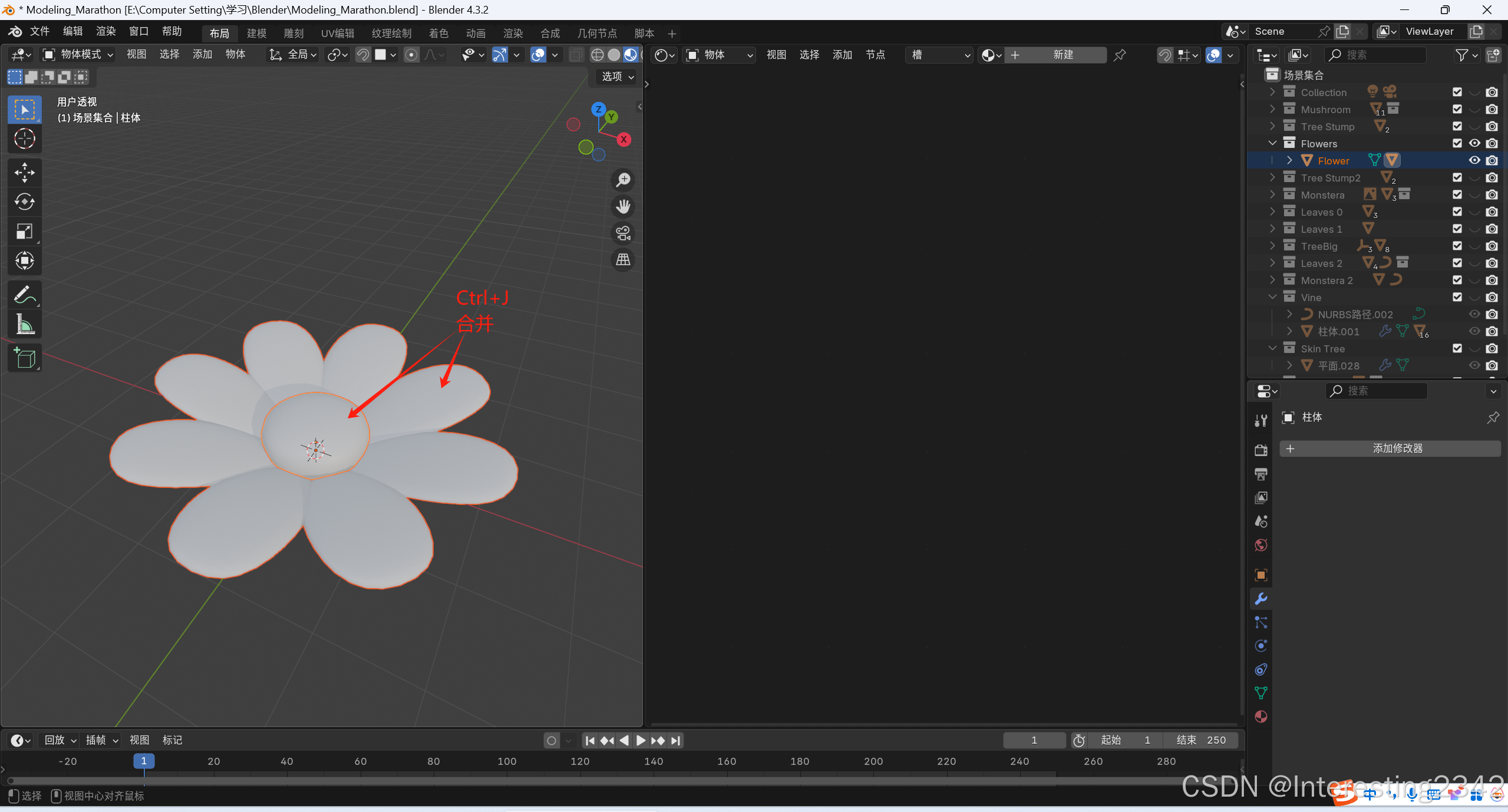Open the 物体模式 mode dropdown

[x=78, y=55]
